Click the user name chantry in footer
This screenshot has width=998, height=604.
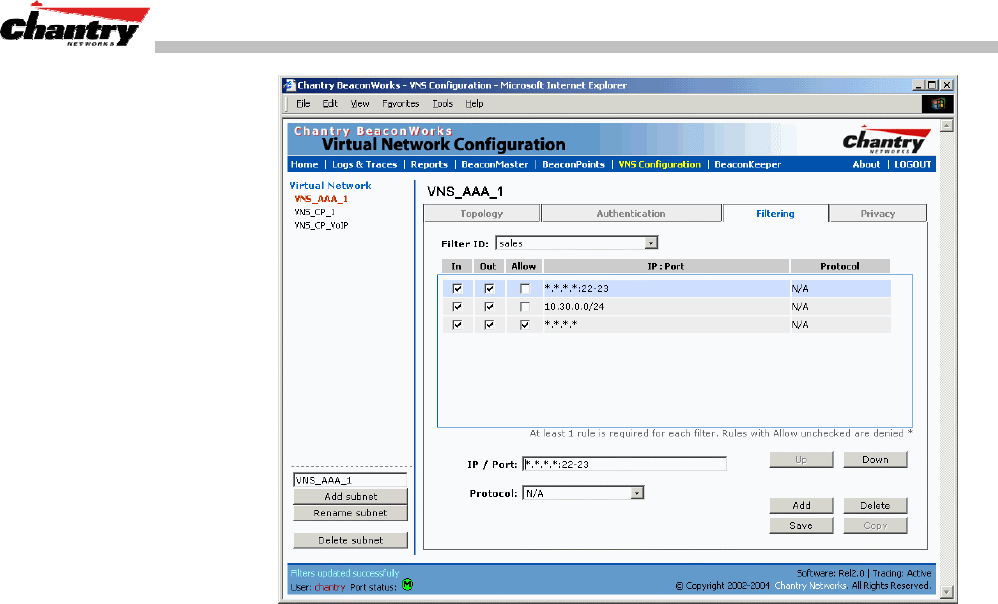[x=330, y=587]
